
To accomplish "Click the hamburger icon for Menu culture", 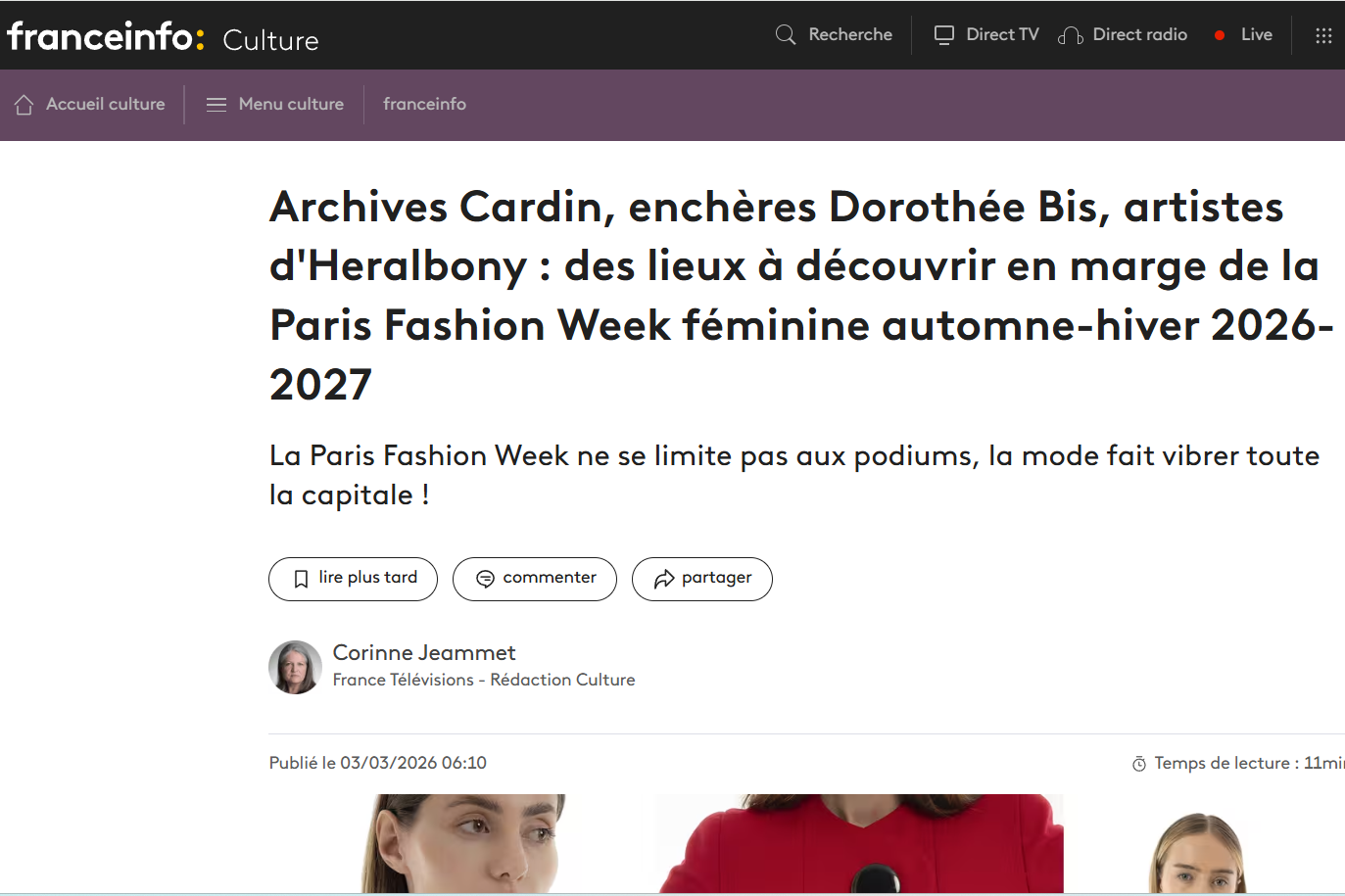I will click(216, 105).
